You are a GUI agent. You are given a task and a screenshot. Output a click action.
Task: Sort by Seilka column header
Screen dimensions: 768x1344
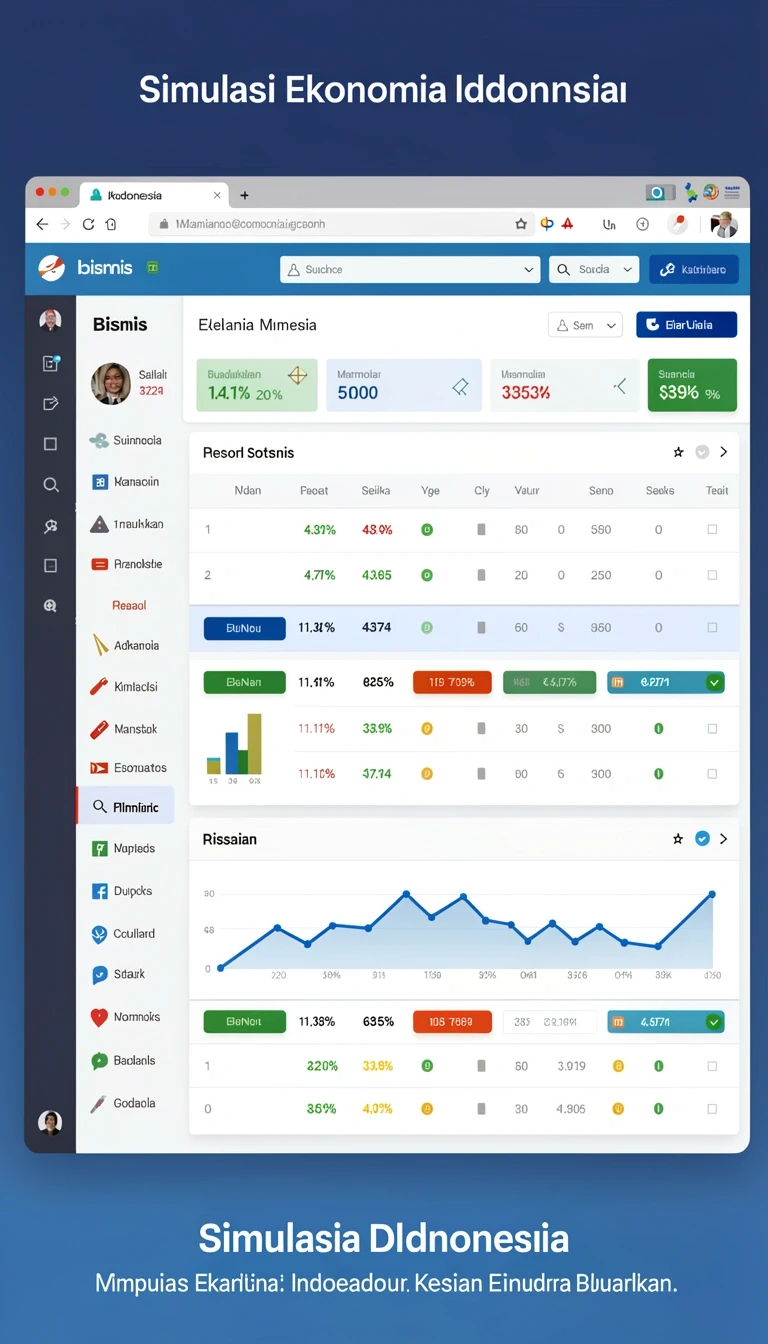[x=376, y=491]
